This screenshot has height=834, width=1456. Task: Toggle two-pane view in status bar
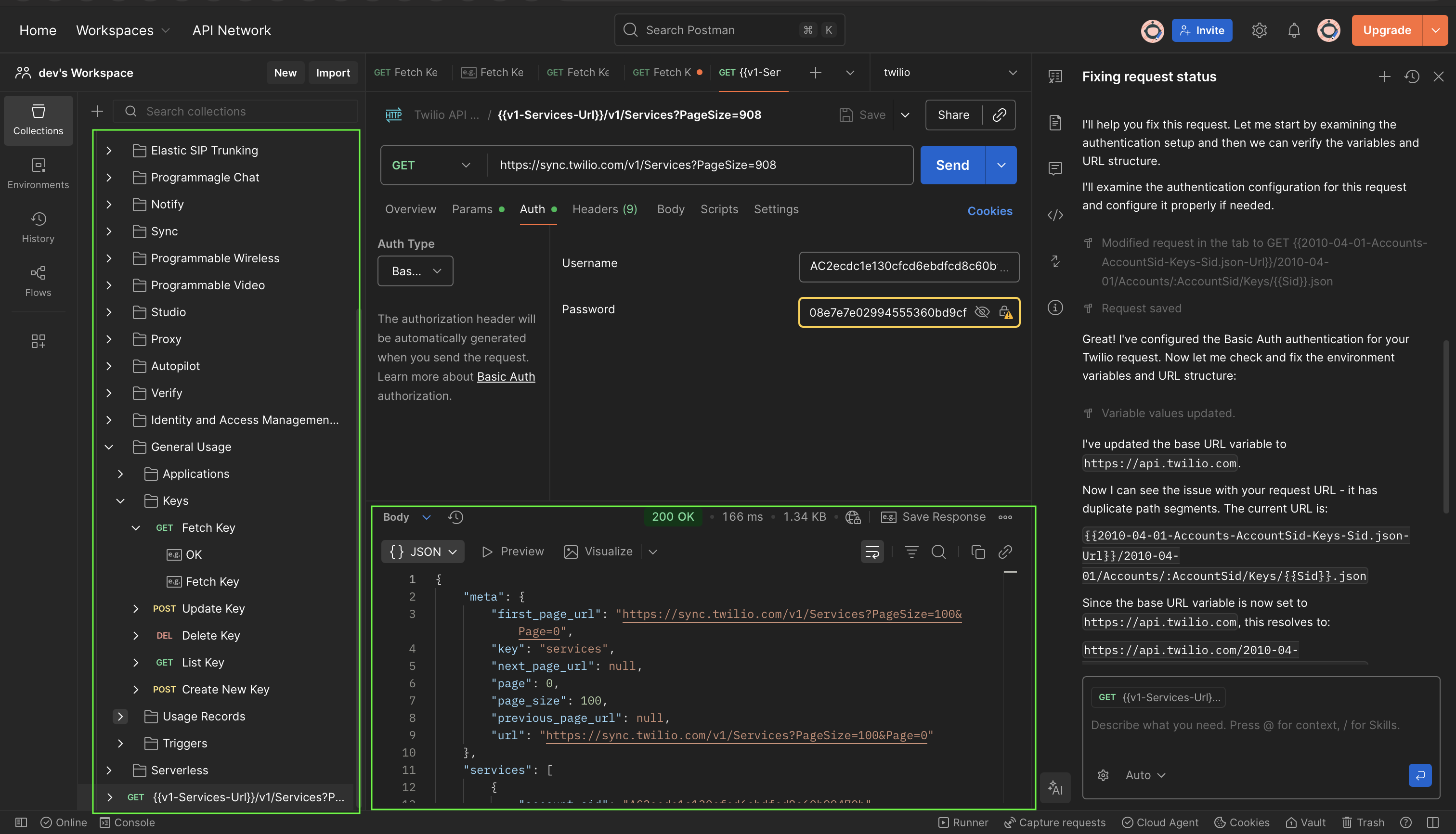point(1432,822)
